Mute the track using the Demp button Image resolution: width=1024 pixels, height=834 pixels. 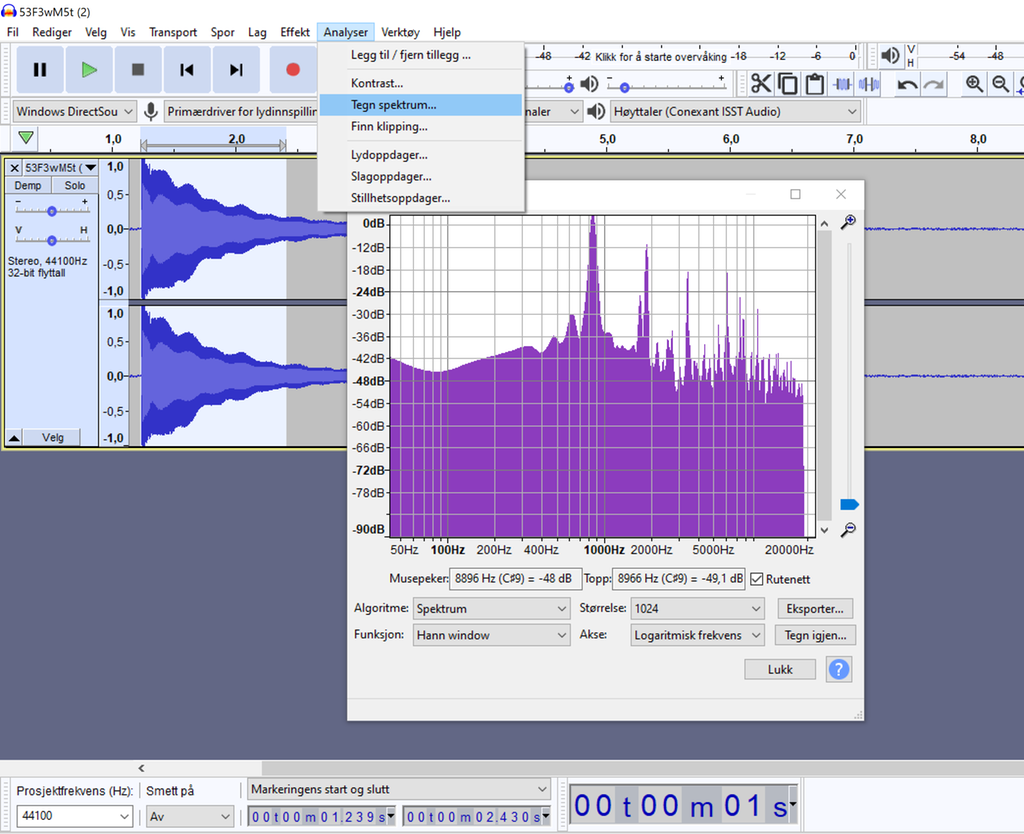(x=27, y=185)
